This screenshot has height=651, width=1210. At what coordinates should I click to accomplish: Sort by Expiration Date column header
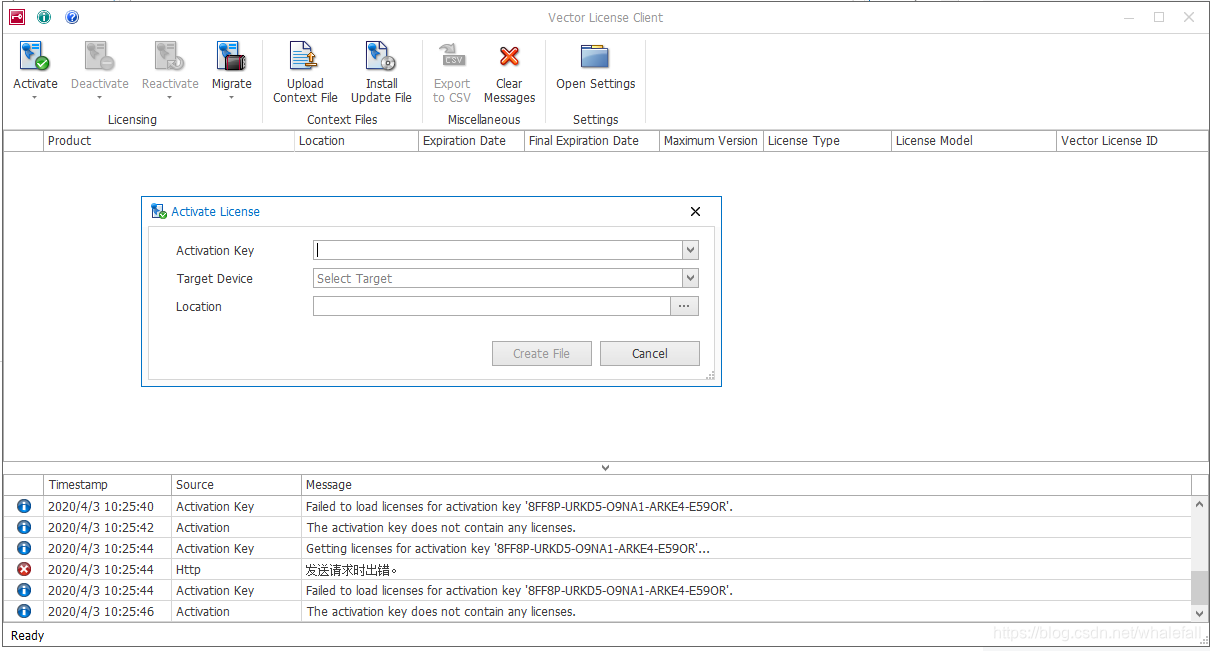point(472,141)
